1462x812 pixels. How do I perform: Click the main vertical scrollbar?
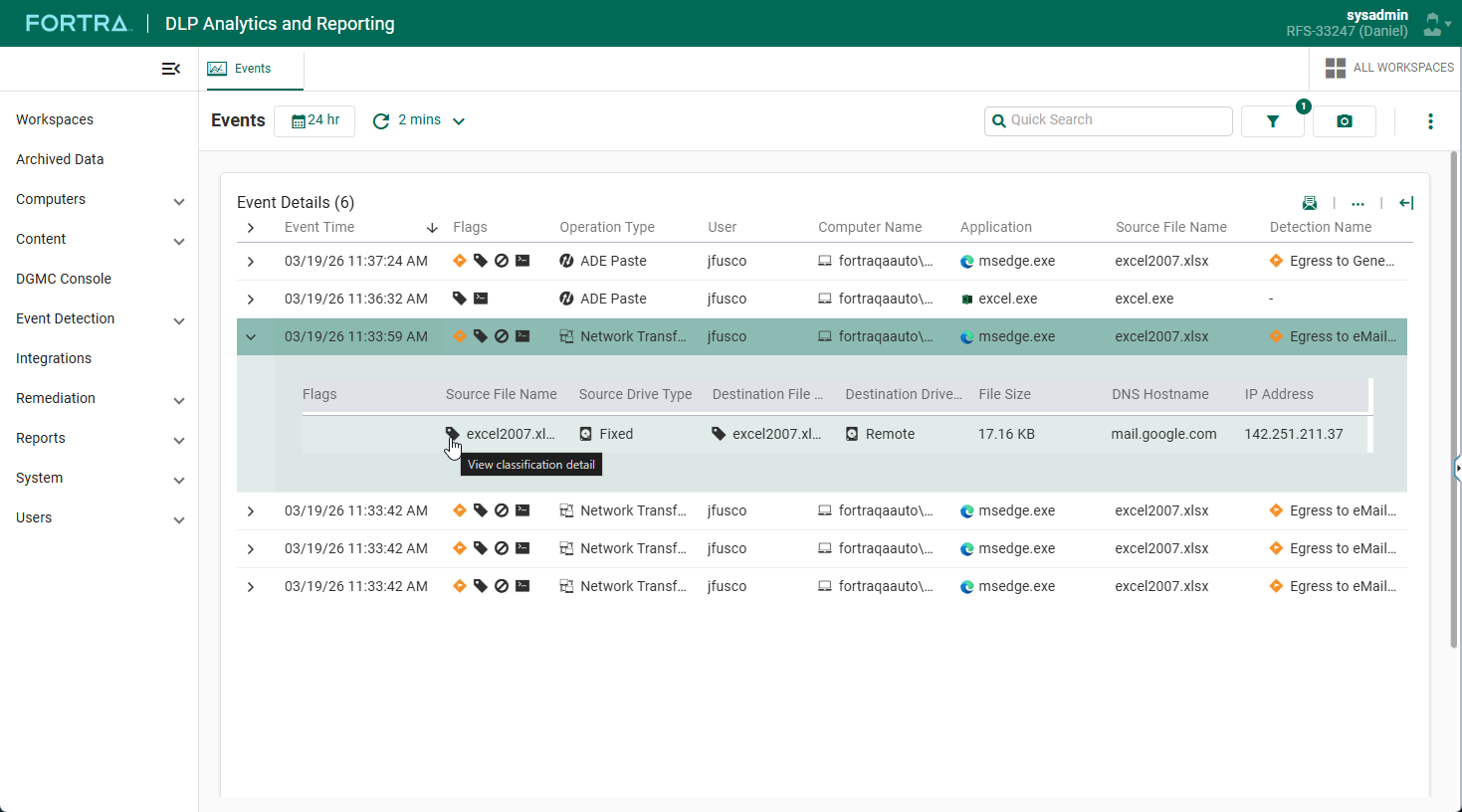[1454, 398]
